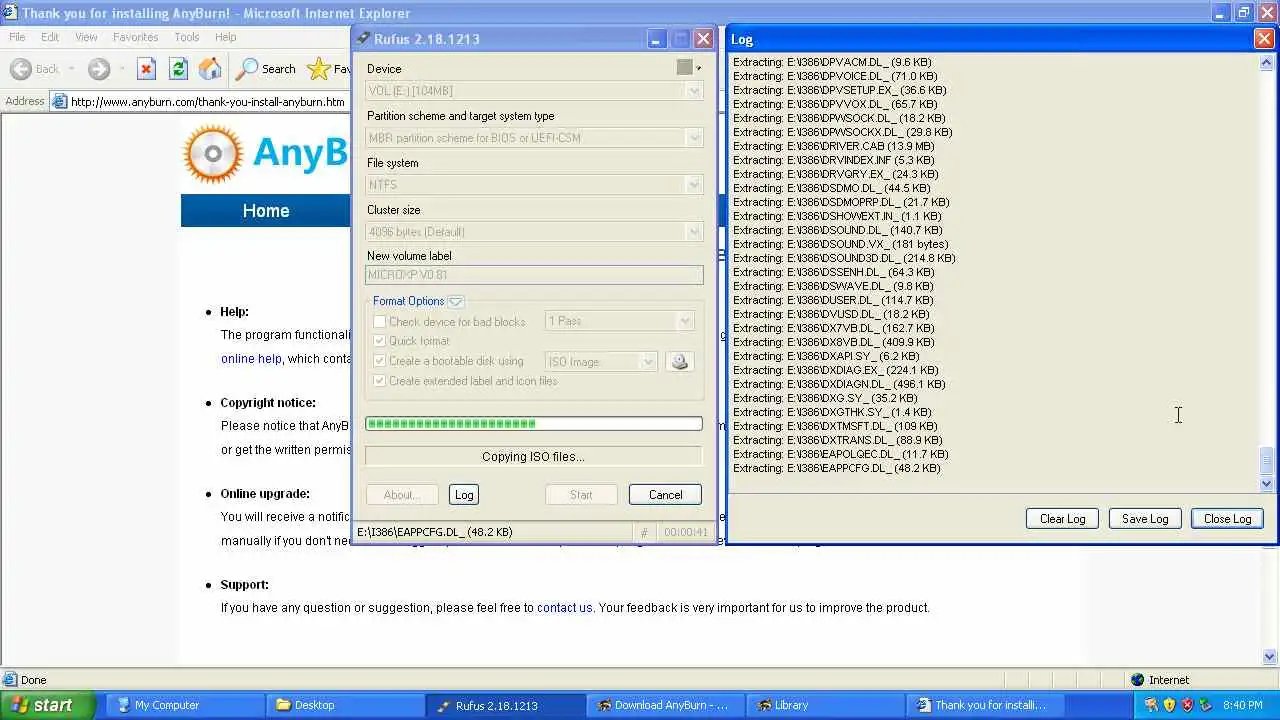Click the Home tab on AnyBurn site
This screenshot has width=1280, height=720.
click(x=266, y=211)
